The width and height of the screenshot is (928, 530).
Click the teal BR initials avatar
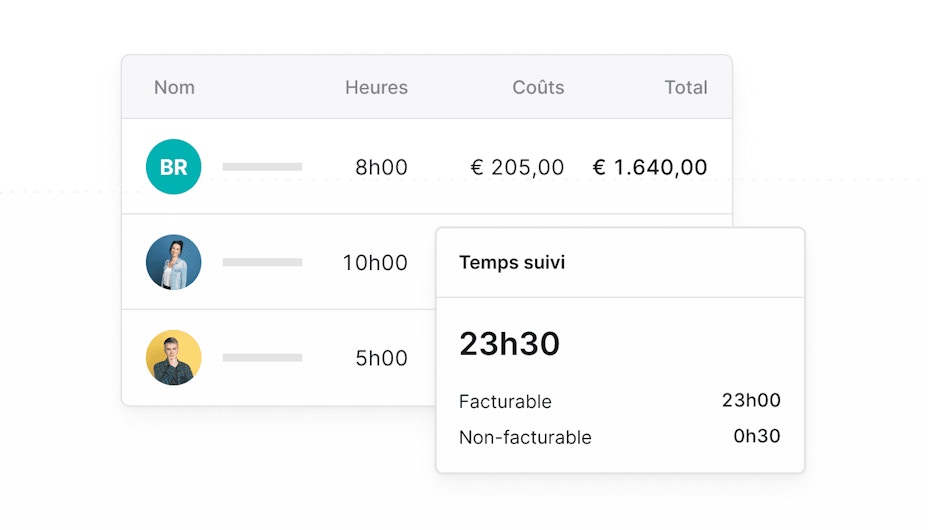[x=173, y=167]
